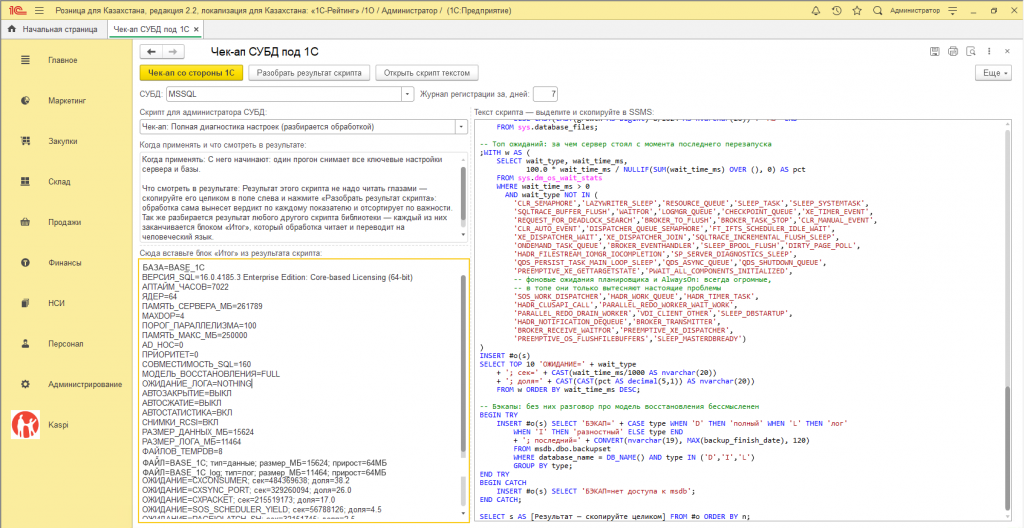Click the Начальная страница home icon

[12, 29]
